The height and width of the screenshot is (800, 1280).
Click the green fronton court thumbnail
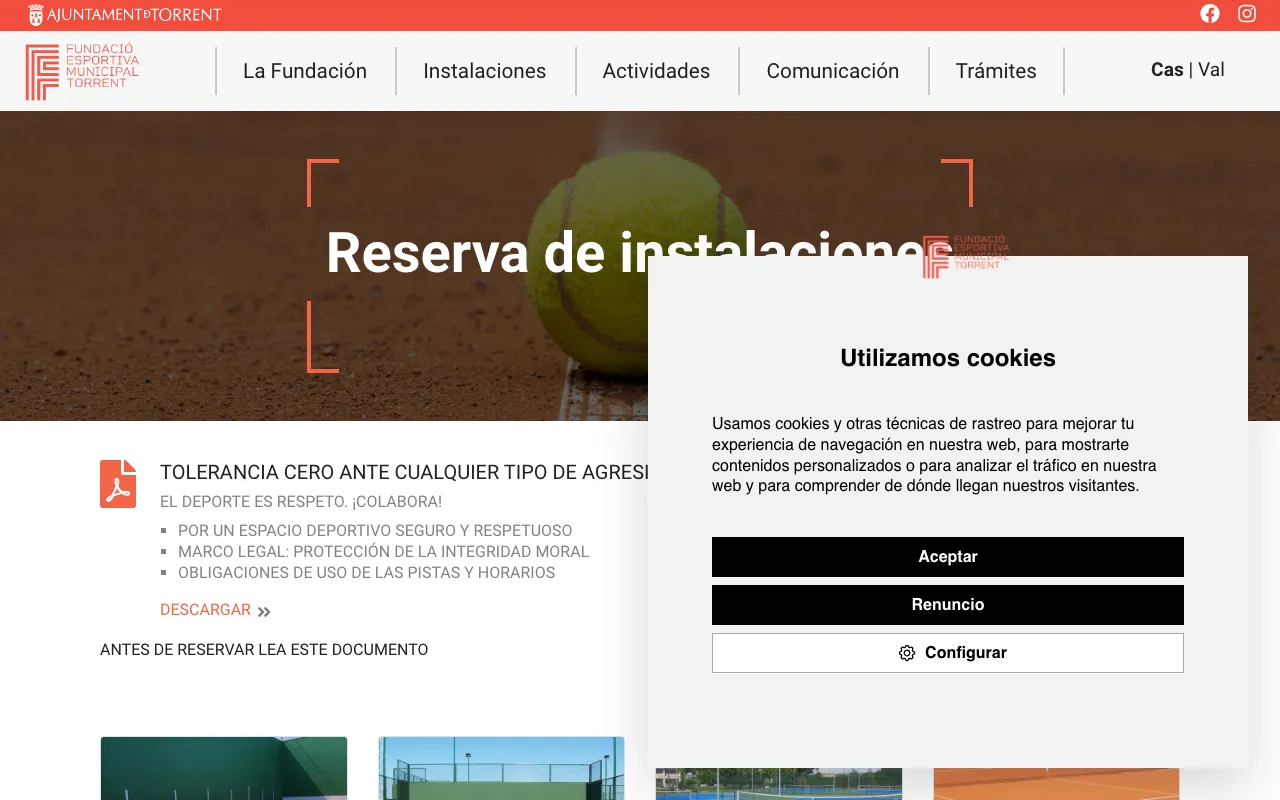[x=224, y=768]
